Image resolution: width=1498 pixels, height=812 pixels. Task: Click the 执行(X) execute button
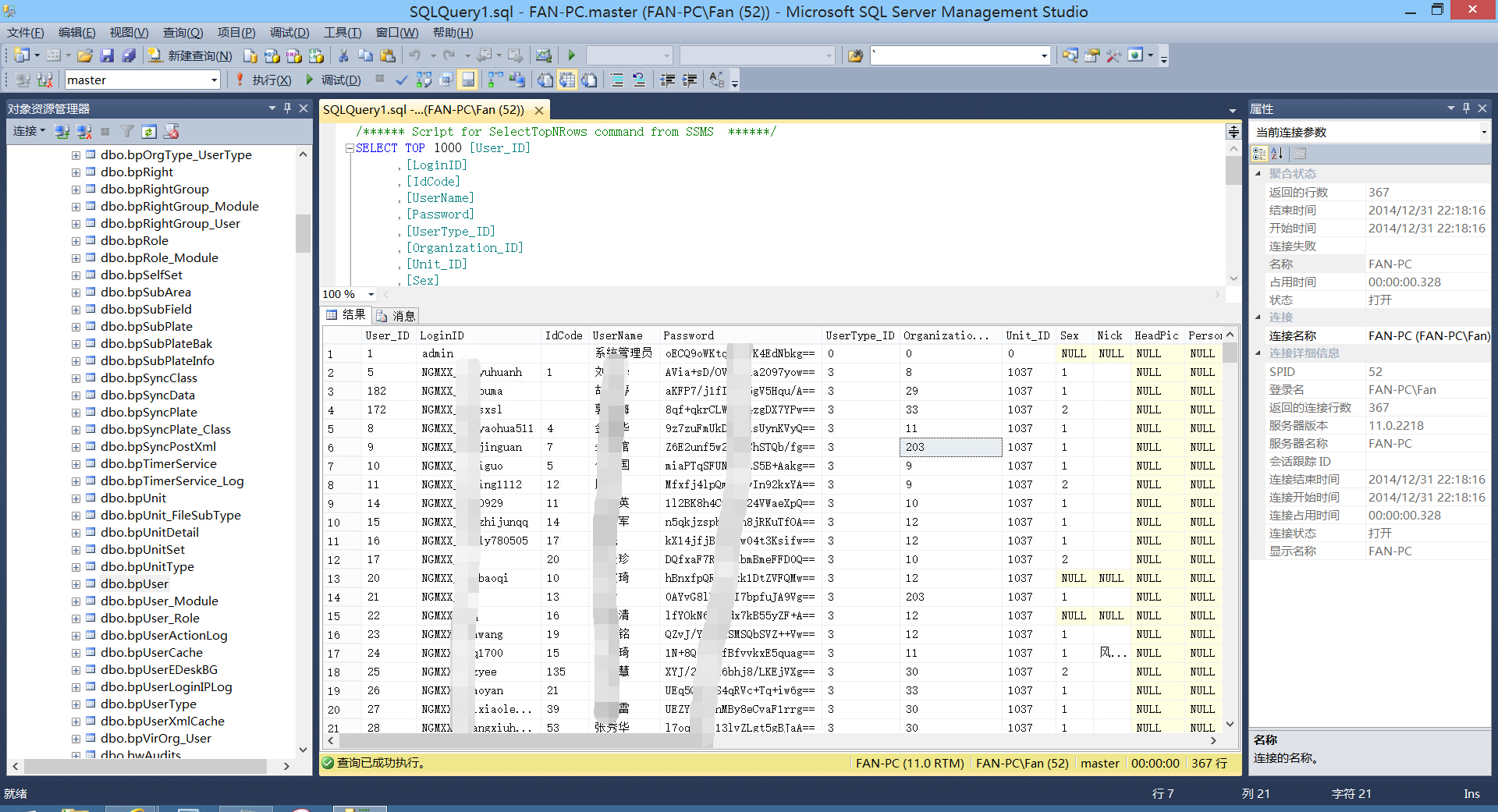pyautogui.click(x=264, y=80)
